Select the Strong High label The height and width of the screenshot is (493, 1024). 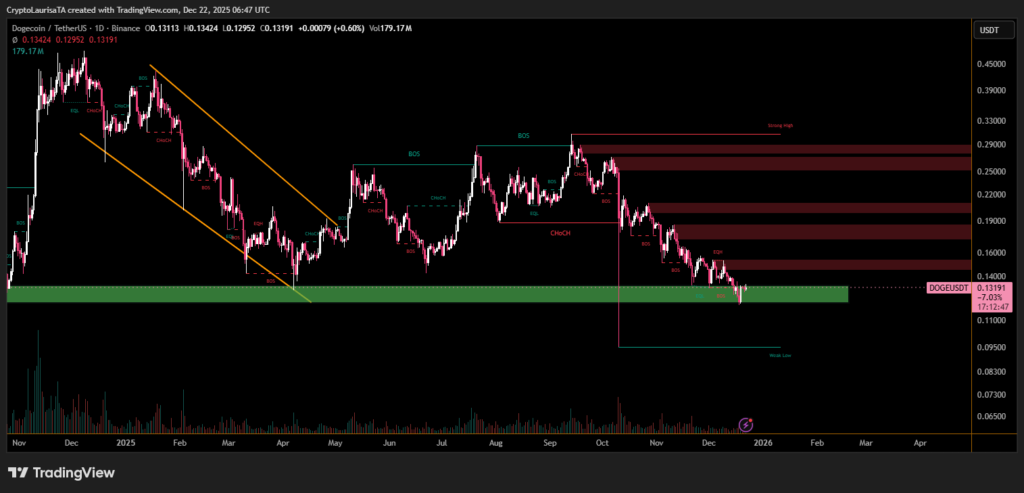click(x=780, y=127)
